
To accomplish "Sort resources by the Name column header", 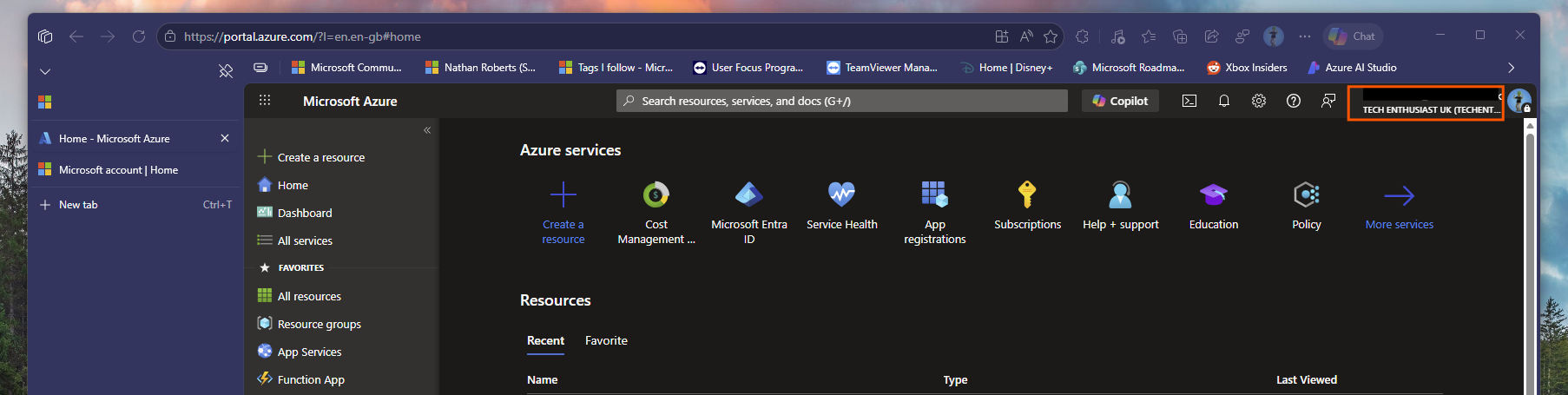I will (543, 379).
